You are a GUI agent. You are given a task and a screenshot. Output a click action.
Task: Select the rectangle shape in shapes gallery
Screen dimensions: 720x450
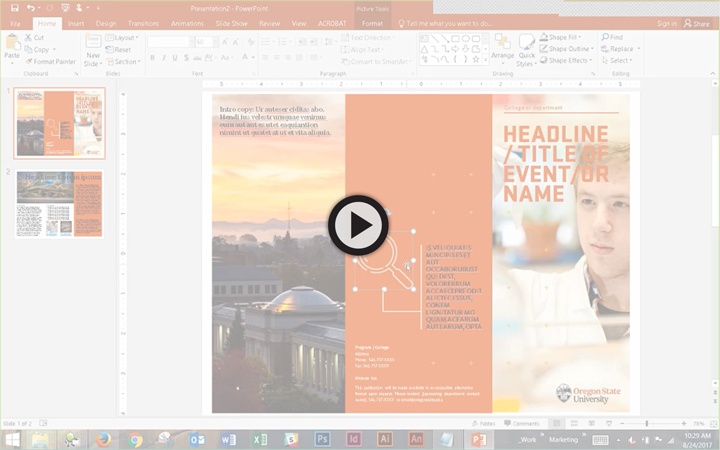[456, 39]
